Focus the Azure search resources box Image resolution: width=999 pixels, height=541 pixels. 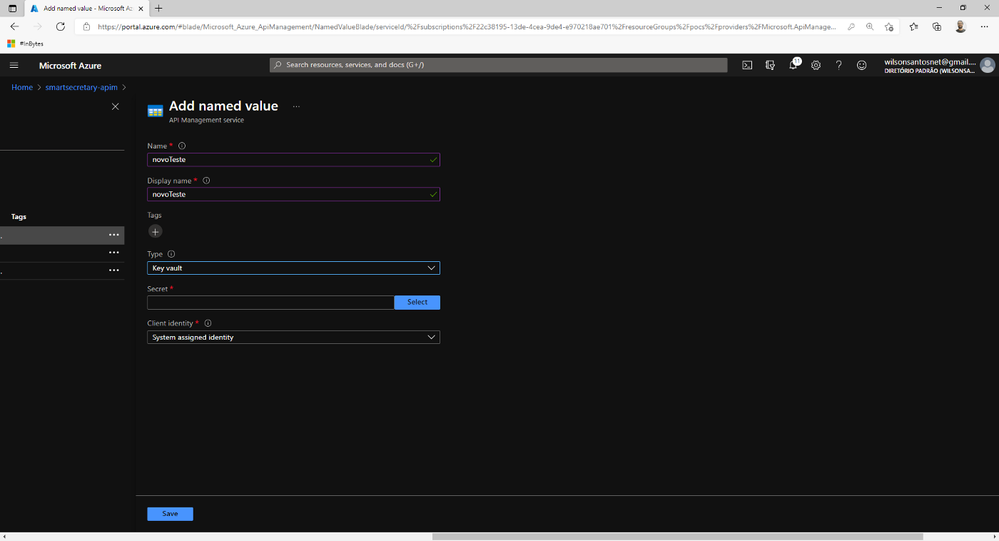coord(498,65)
